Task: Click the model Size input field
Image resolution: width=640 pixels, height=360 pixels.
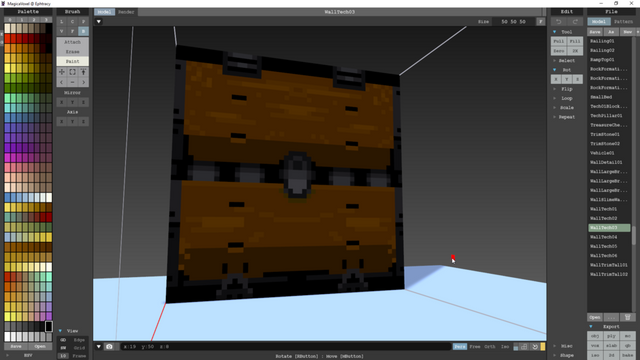Action: point(513,22)
